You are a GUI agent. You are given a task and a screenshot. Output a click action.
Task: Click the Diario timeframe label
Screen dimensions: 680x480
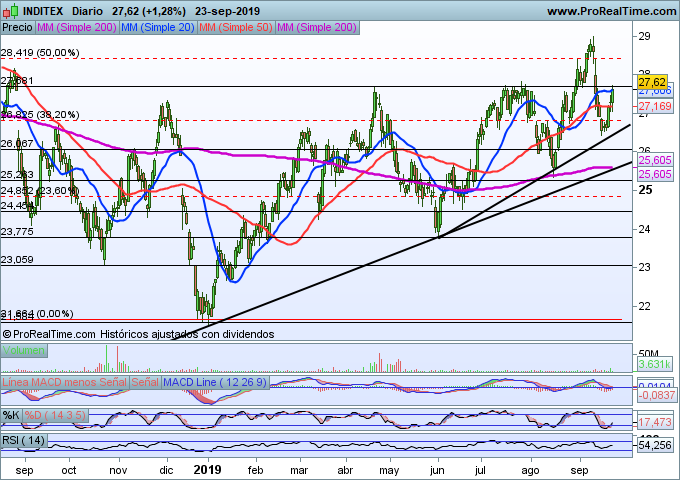click(88, 11)
